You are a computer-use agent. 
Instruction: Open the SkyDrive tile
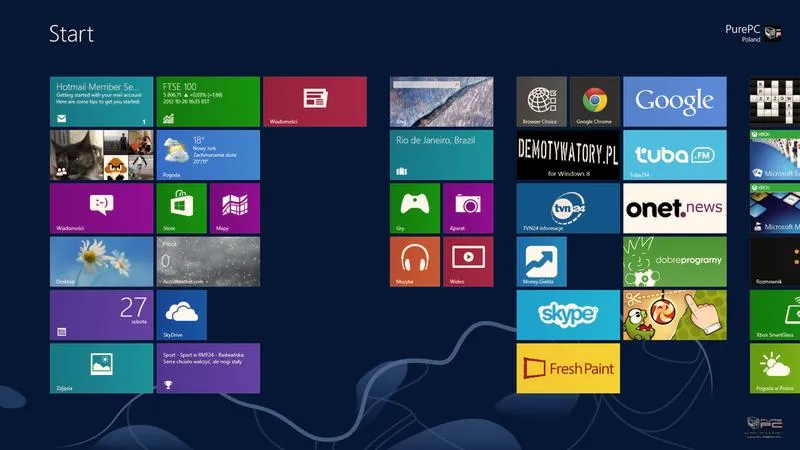click(x=182, y=315)
